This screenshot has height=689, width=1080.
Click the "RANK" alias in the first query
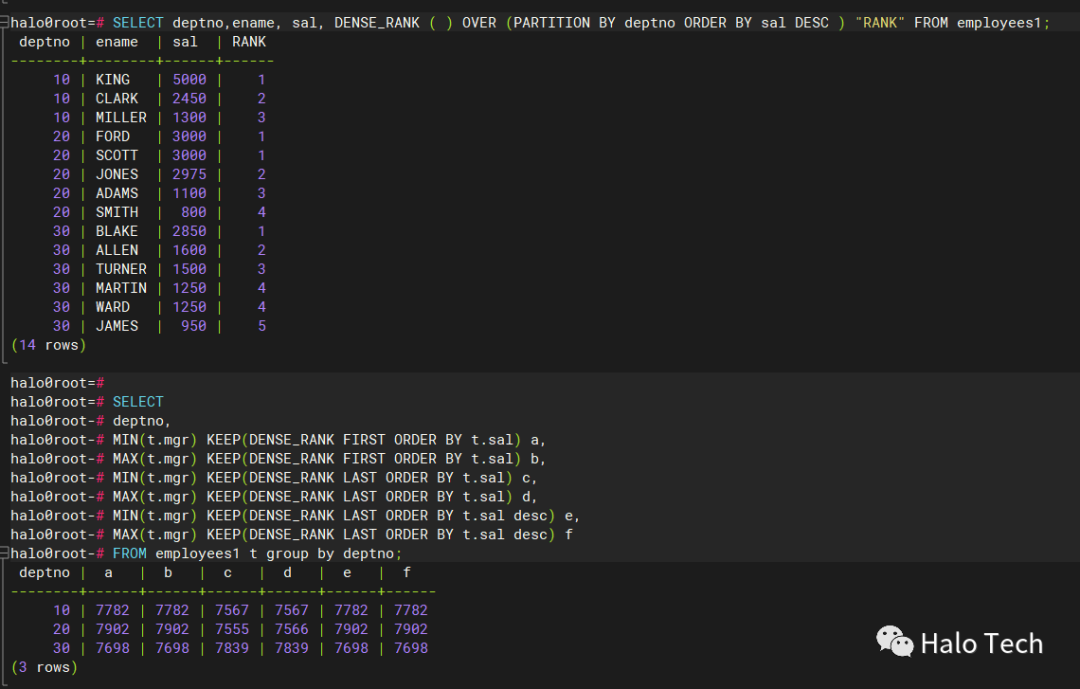coord(880,23)
